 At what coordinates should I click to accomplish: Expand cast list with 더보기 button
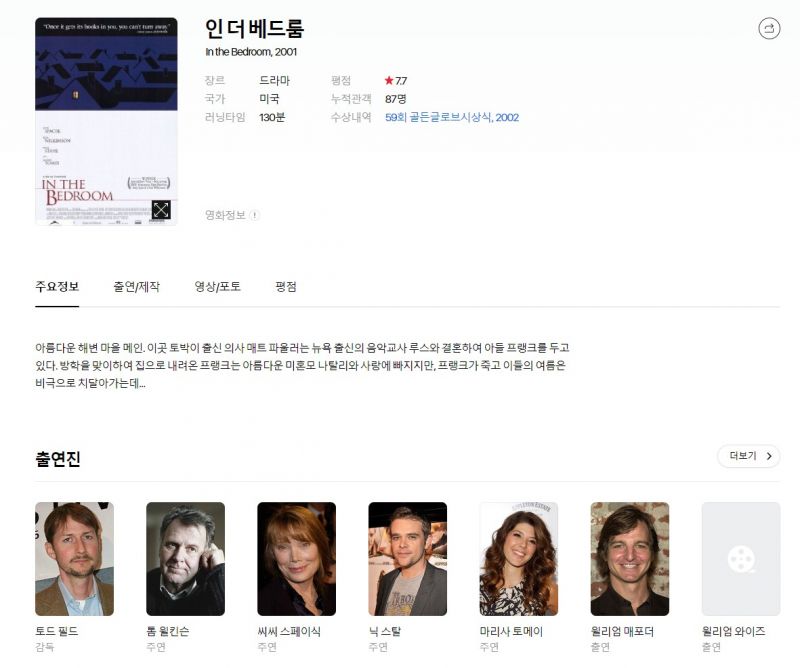pyautogui.click(x=748, y=456)
